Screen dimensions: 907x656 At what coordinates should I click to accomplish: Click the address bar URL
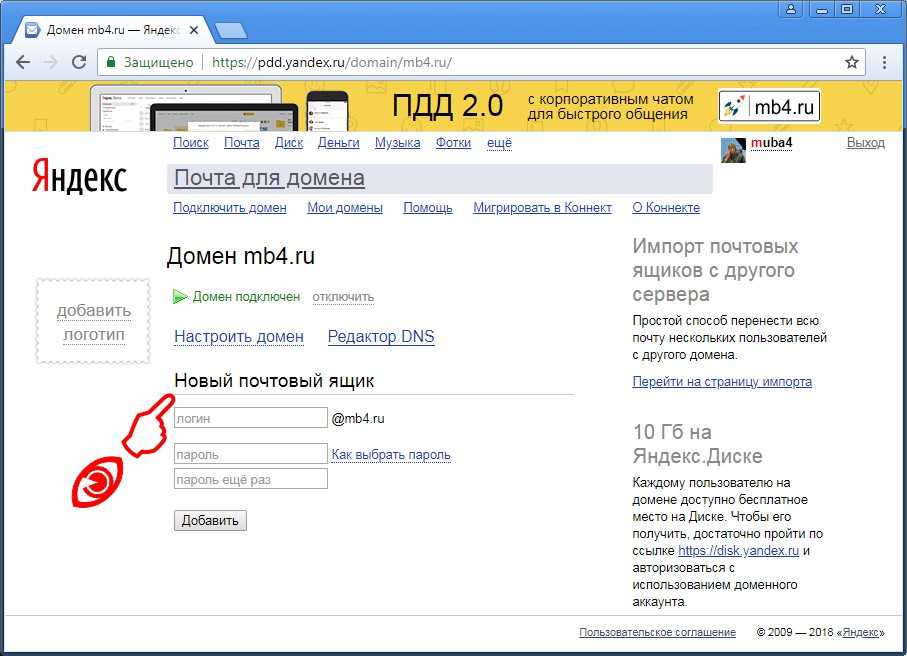331,62
